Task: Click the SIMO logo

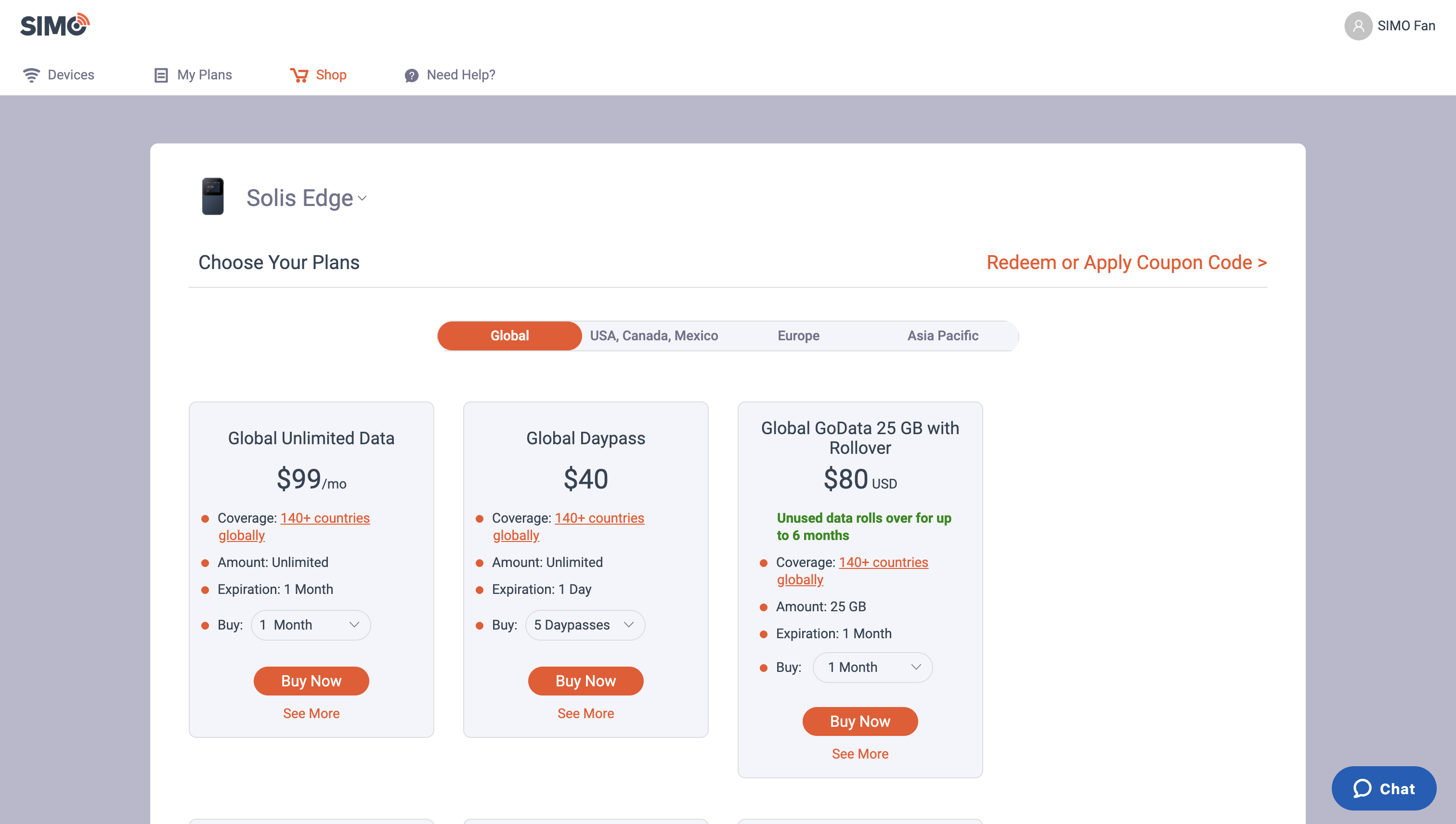Action: [x=55, y=25]
